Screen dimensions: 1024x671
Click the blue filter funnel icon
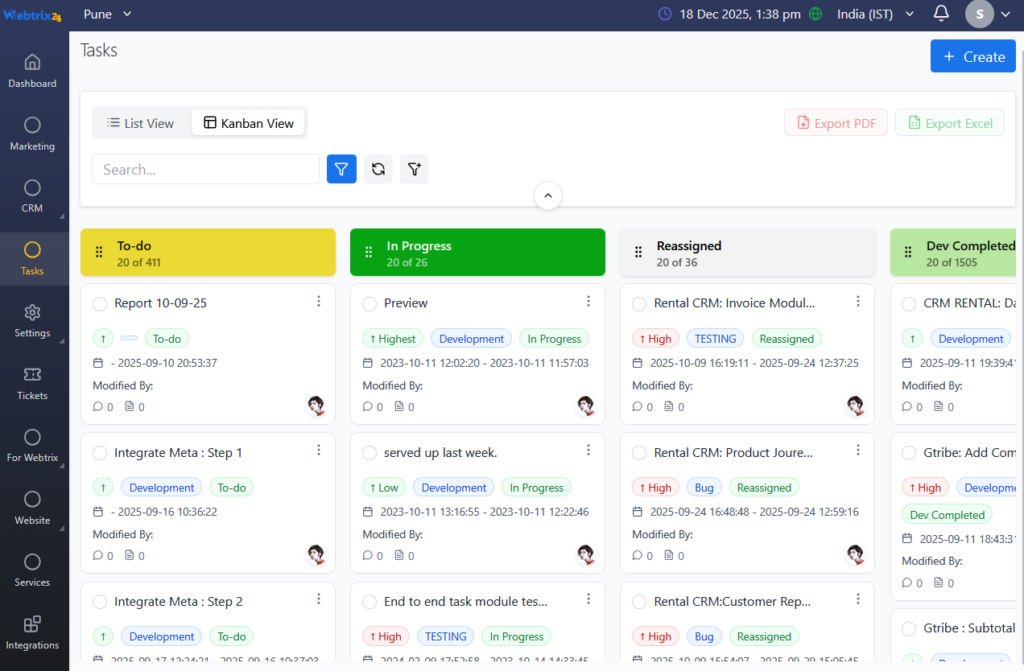[341, 169]
